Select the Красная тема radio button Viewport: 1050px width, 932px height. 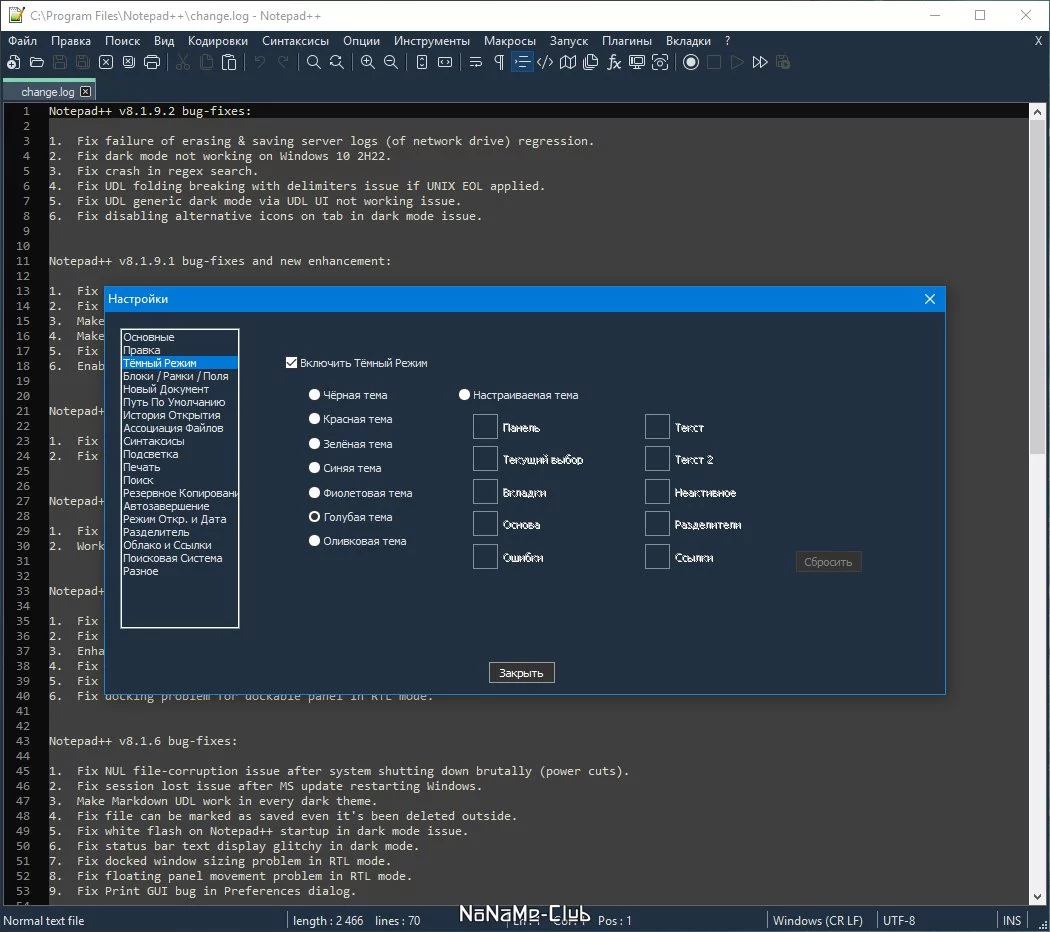click(x=314, y=418)
